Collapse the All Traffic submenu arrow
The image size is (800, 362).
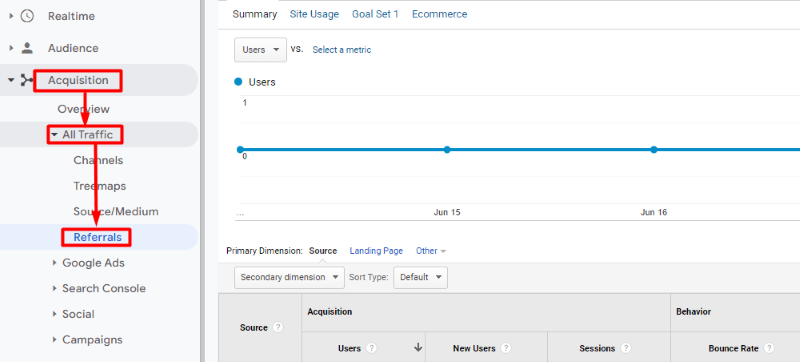[x=54, y=135]
